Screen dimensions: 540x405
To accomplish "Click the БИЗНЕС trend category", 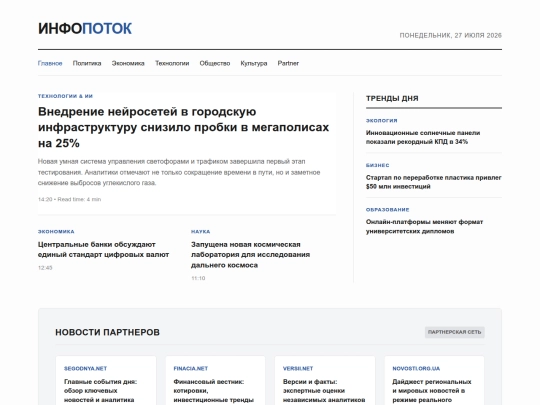I will click(377, 165).
